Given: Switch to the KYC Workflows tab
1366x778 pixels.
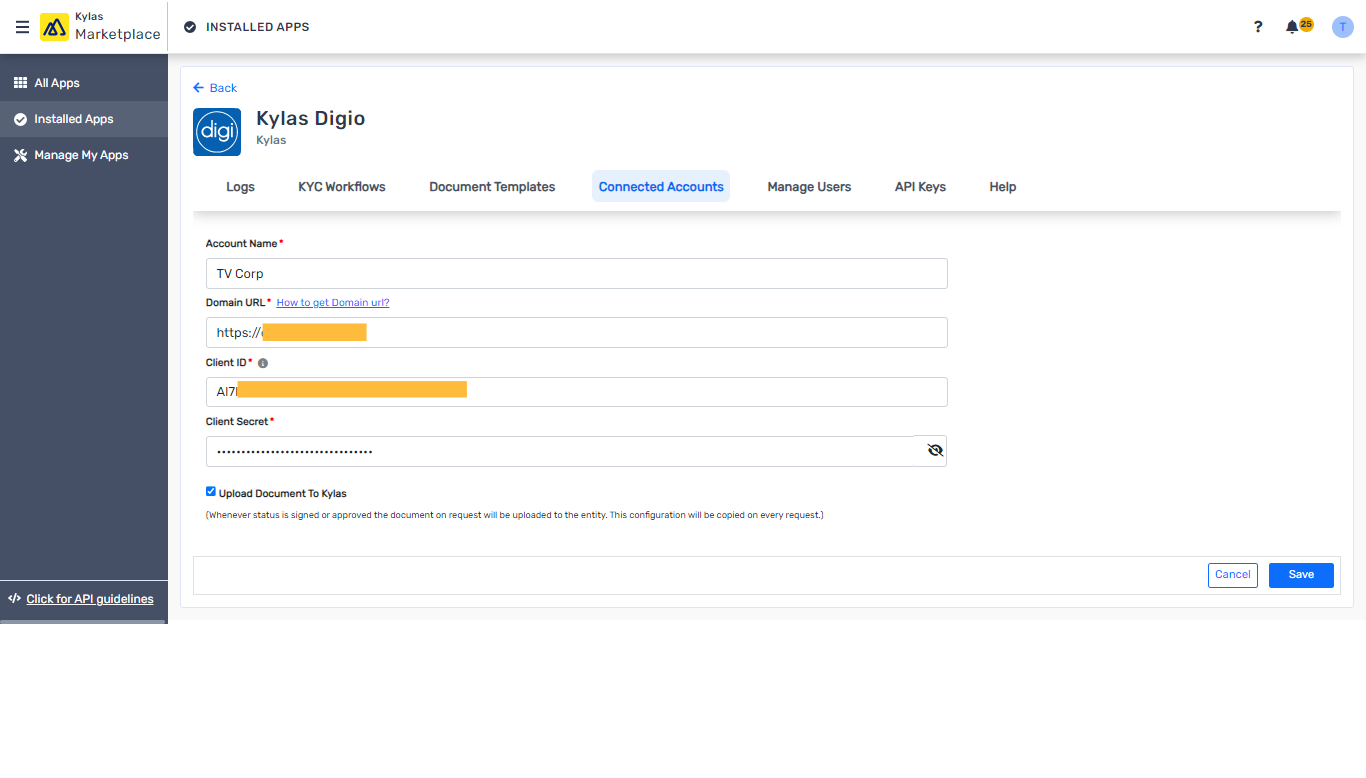Looking at the screenshot, I should (x=341, y=186).
